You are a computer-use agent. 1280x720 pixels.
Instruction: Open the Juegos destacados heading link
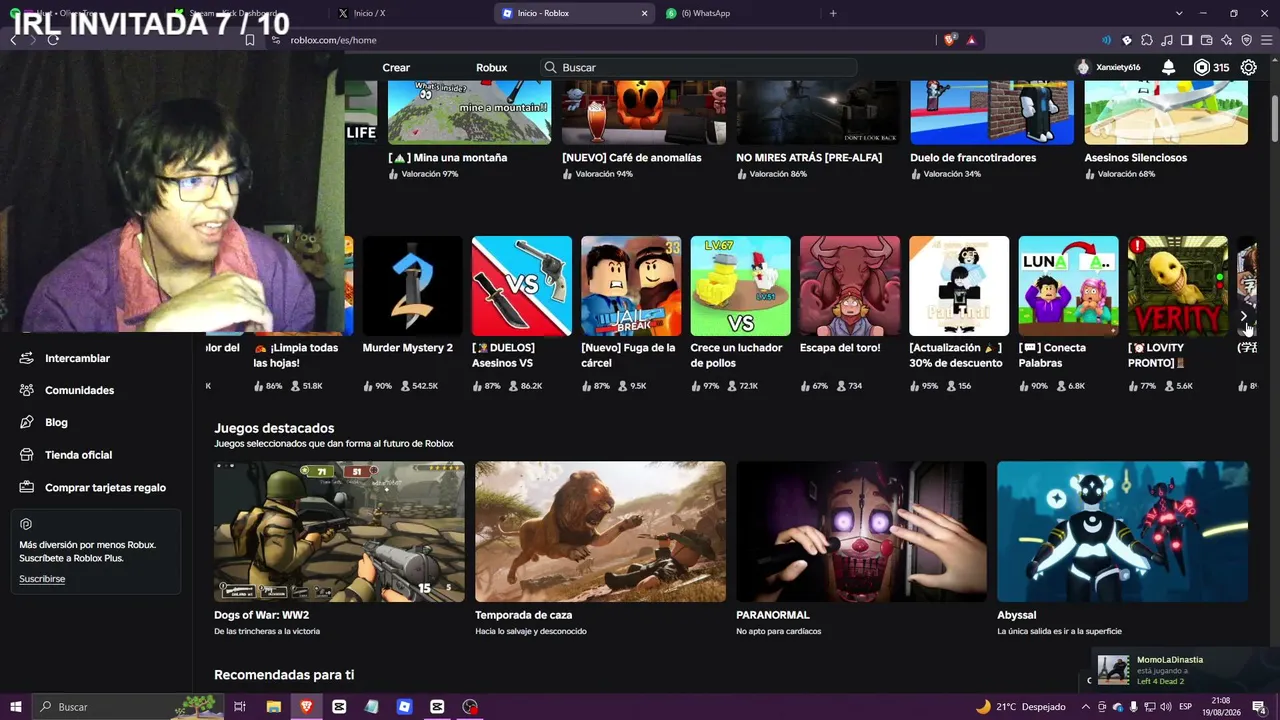tap(274, 428)
